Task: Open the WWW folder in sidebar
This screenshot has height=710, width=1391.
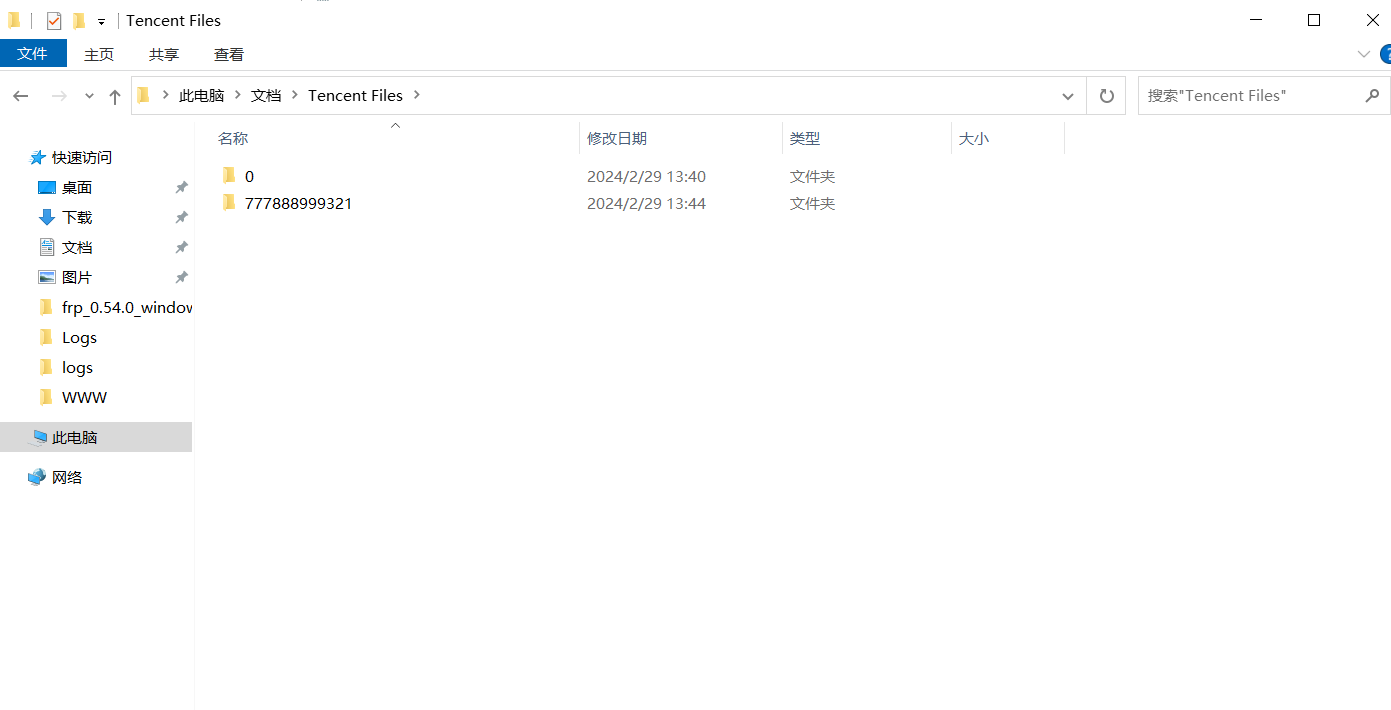Action: click(x=84, y=397)
